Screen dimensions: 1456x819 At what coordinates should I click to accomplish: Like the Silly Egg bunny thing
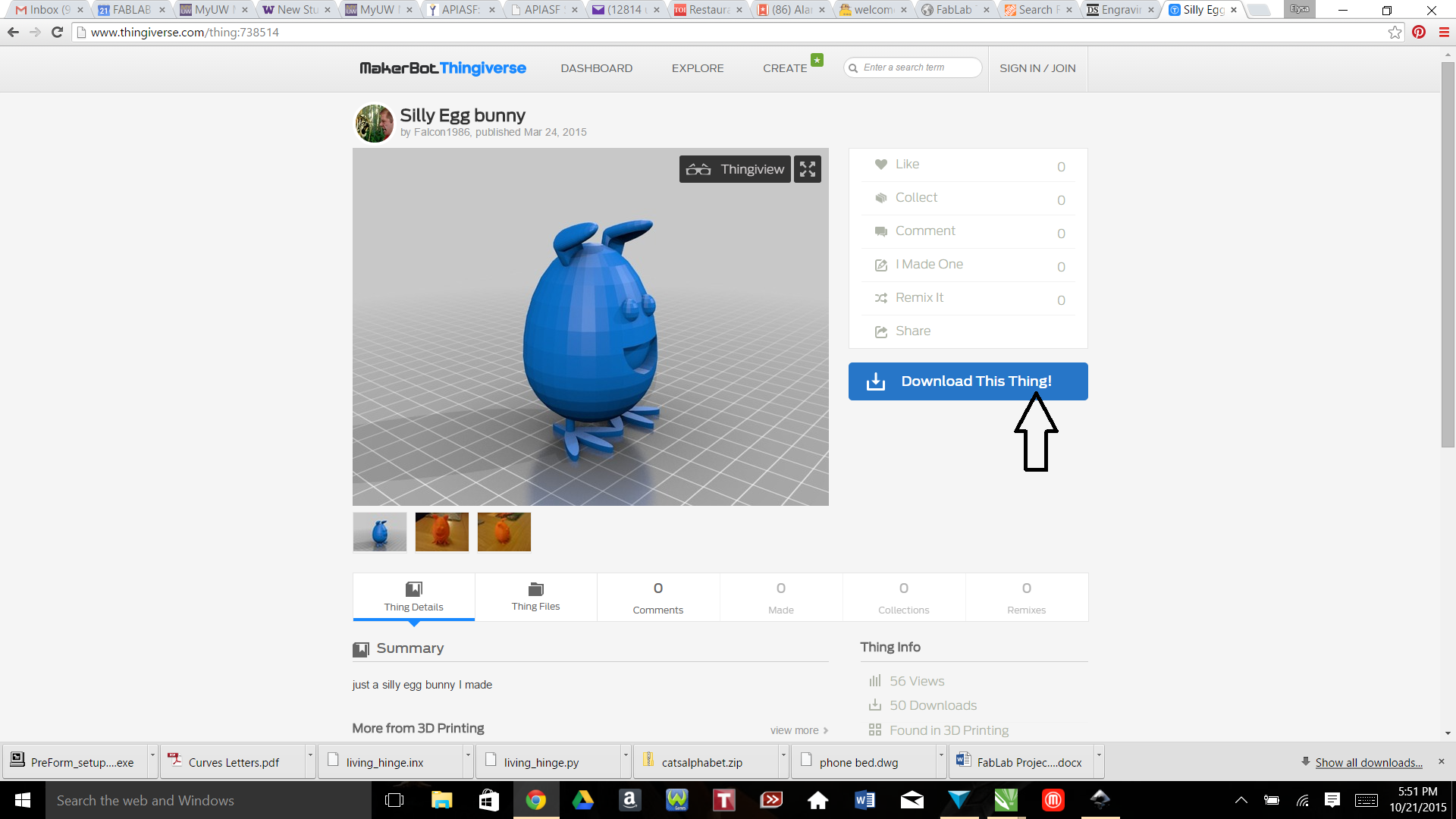pyautogui.click(x=907, y=164)
